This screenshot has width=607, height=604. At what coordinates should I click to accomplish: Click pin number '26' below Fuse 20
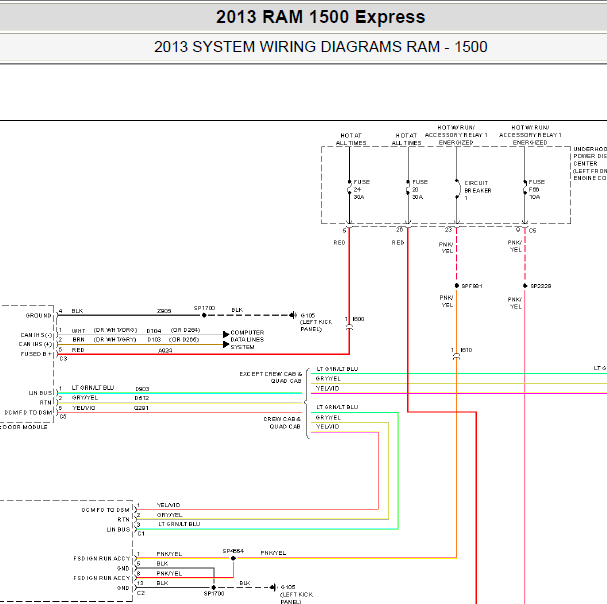click(400, 230)
